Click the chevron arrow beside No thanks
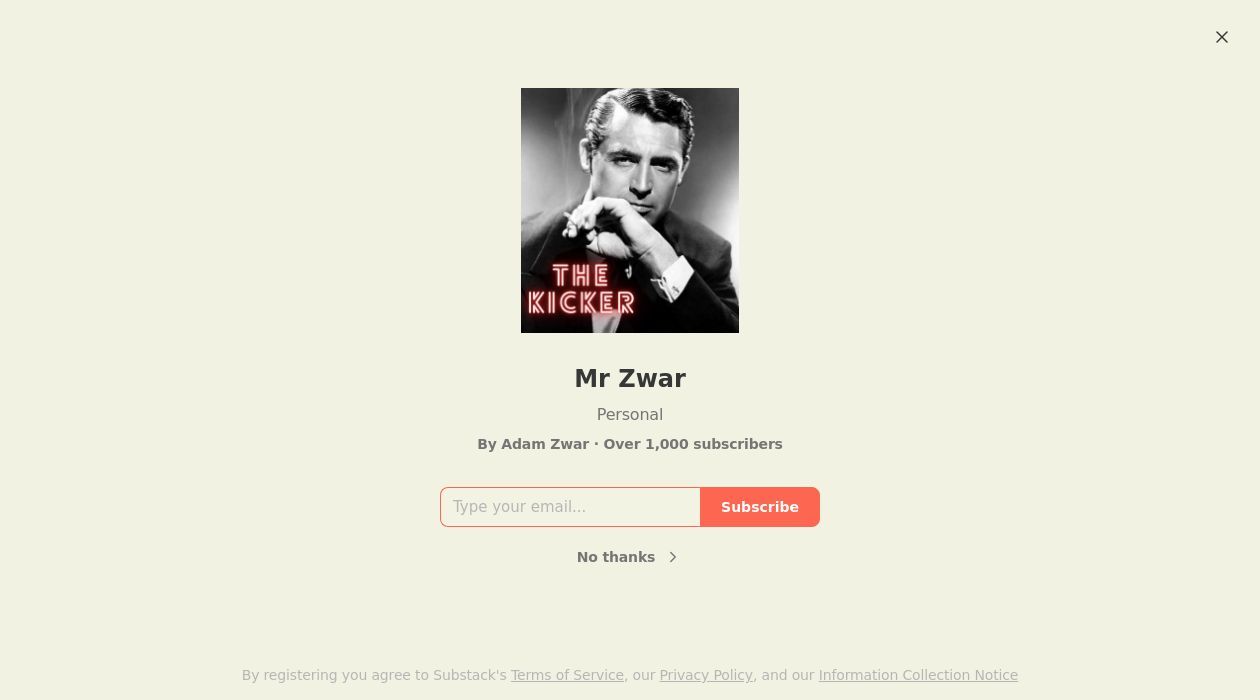This screenshot has height=700, width=1260. 673,557
